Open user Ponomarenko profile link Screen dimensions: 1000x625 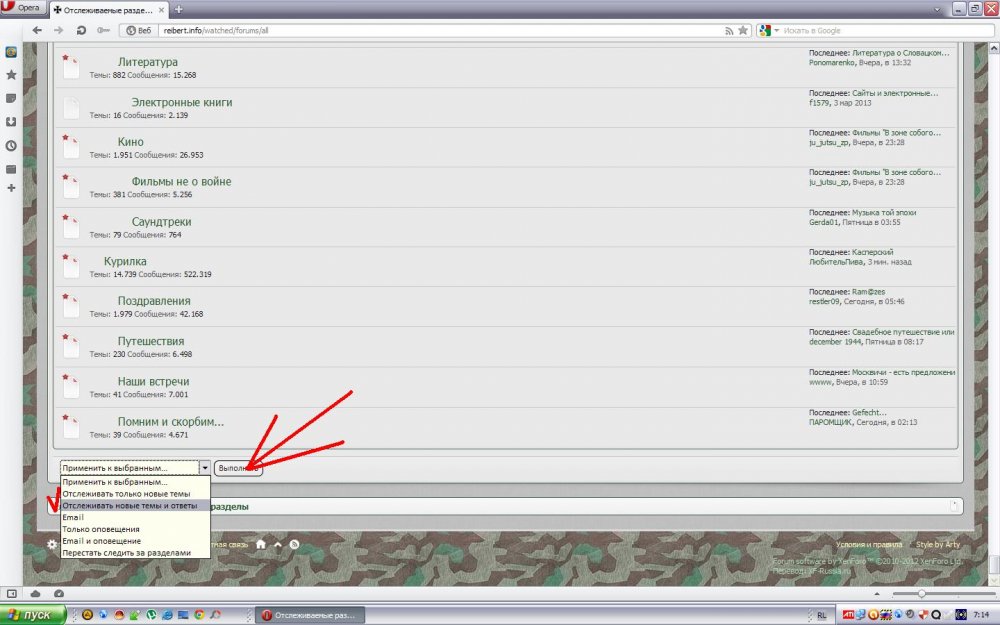(x=832, y=63)
